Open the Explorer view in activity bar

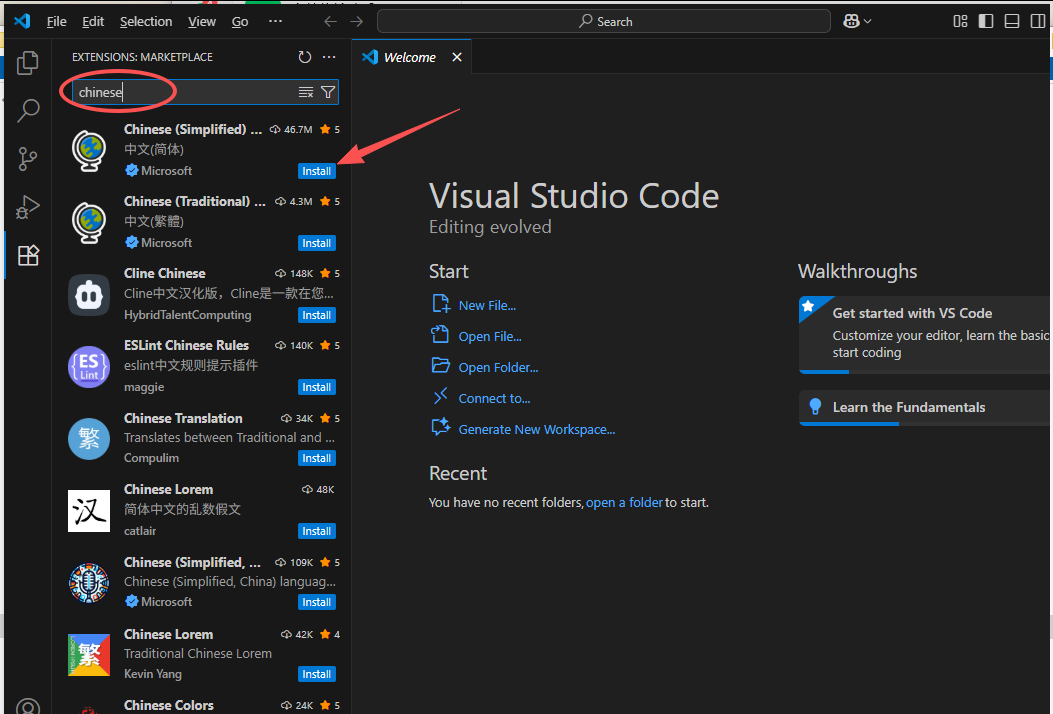click(28, 62)
